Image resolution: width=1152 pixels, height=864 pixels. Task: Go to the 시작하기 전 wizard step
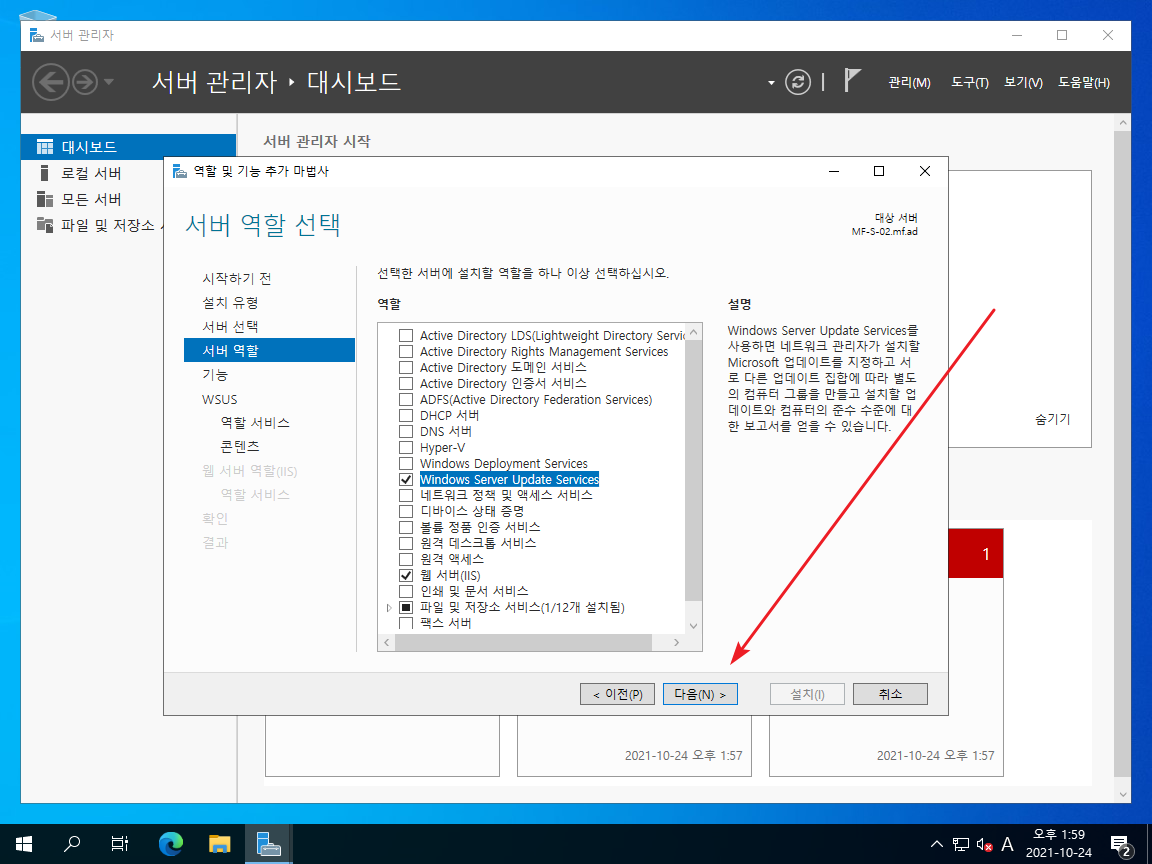coord(237,278)
